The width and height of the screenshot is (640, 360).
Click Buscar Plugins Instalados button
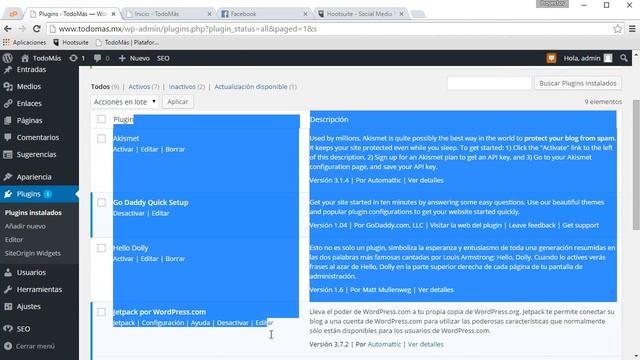578,83
